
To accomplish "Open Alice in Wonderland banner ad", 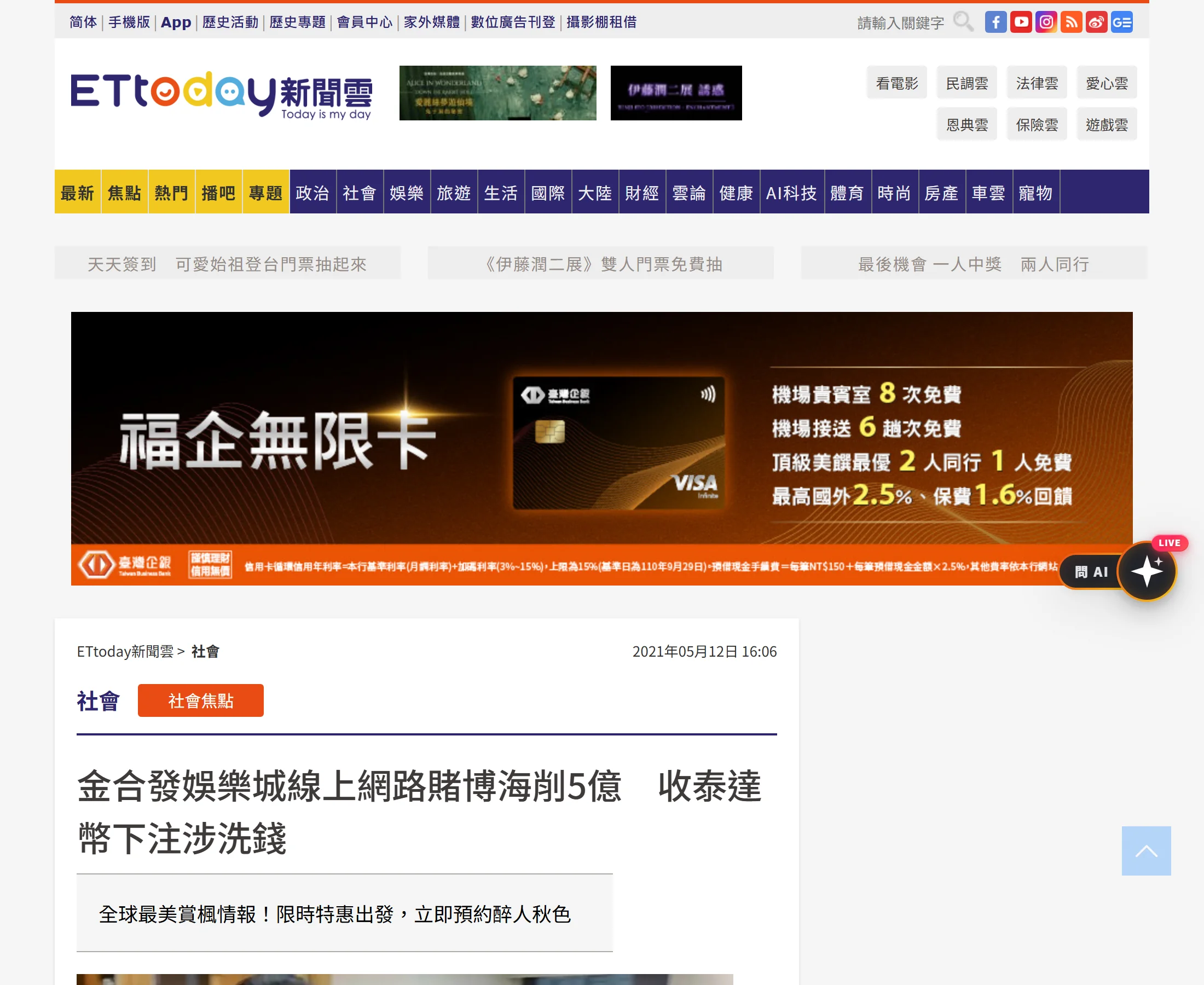I will click(x=497, y=93).
